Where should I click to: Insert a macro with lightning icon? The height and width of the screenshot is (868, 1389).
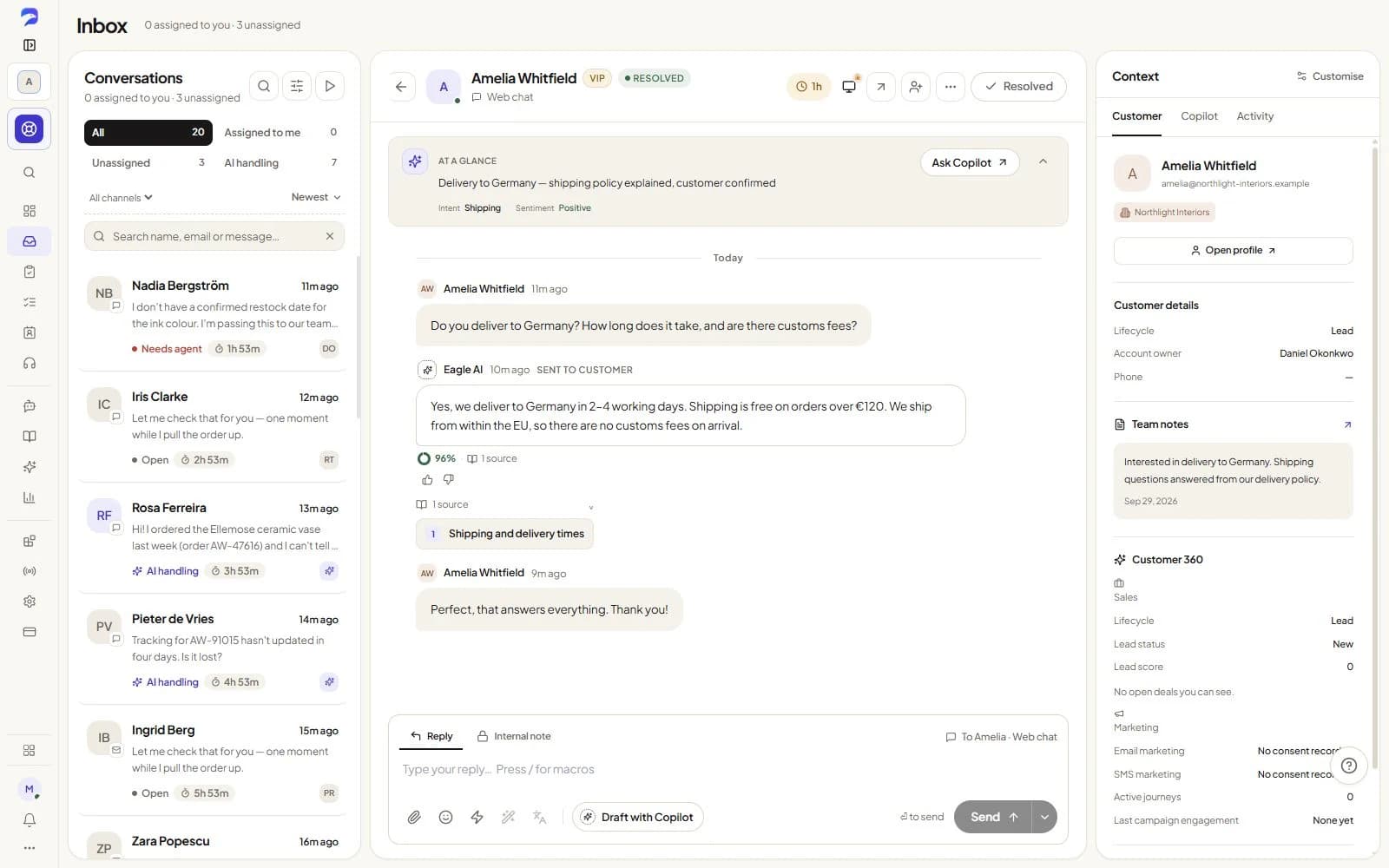pyautogui.click(x=477, y=817)
